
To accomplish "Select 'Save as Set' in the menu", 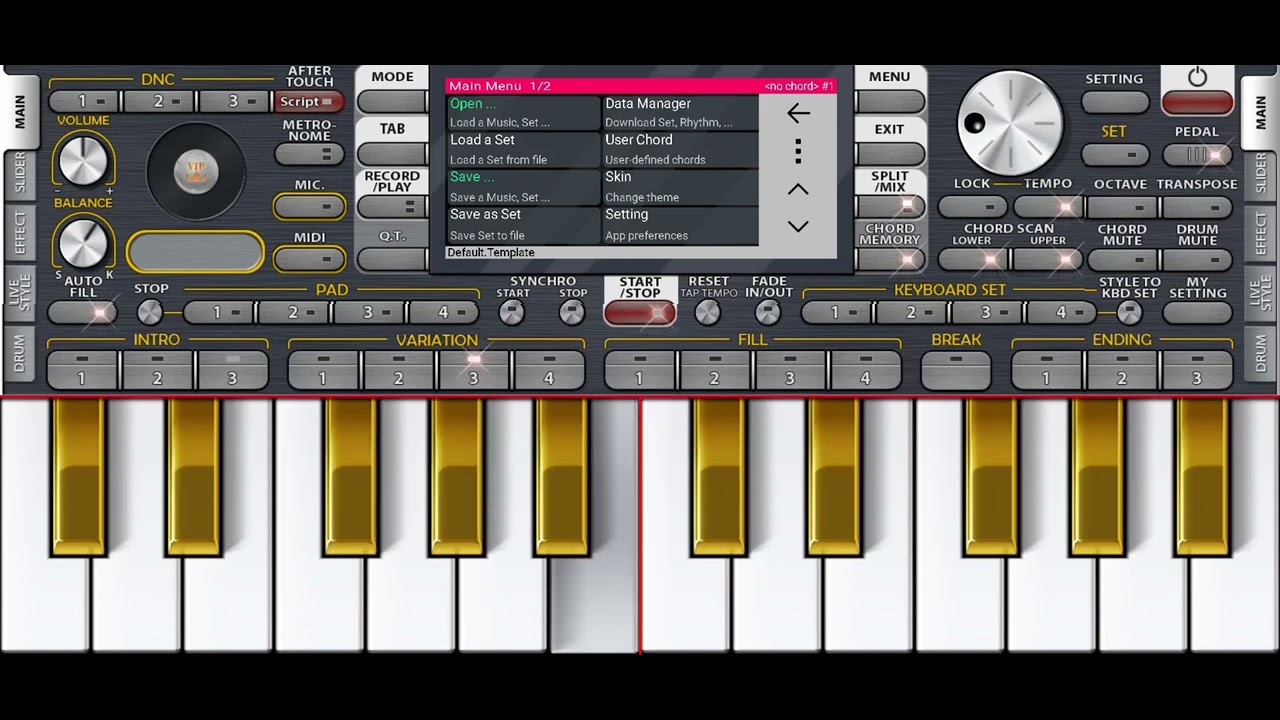I will click(522, 224).
